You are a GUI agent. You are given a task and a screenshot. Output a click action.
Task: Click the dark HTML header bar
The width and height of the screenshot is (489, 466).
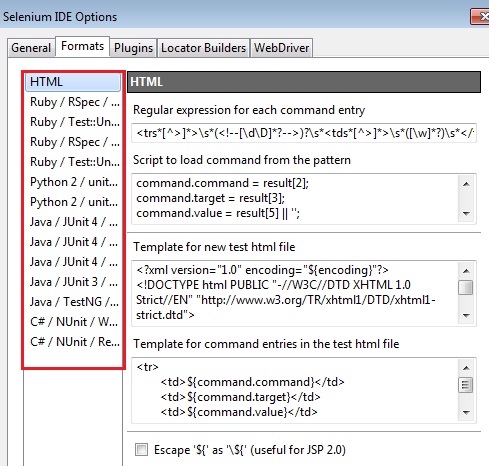304,82
